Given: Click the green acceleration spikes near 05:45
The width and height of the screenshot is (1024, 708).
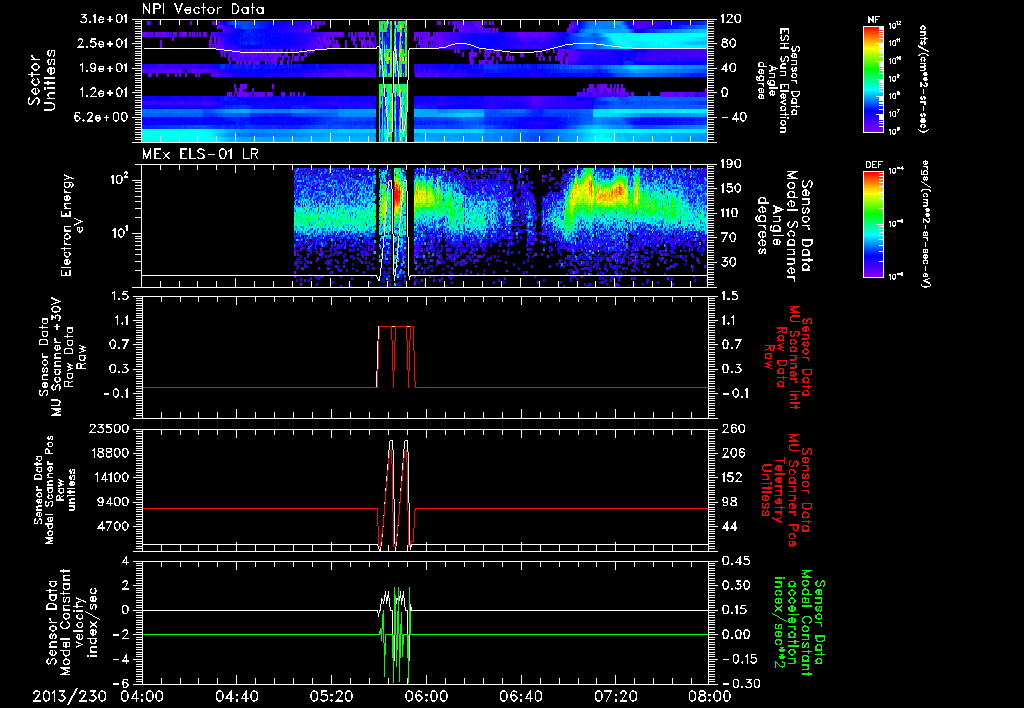Looking at the screenshot, I should pos(396,634).
